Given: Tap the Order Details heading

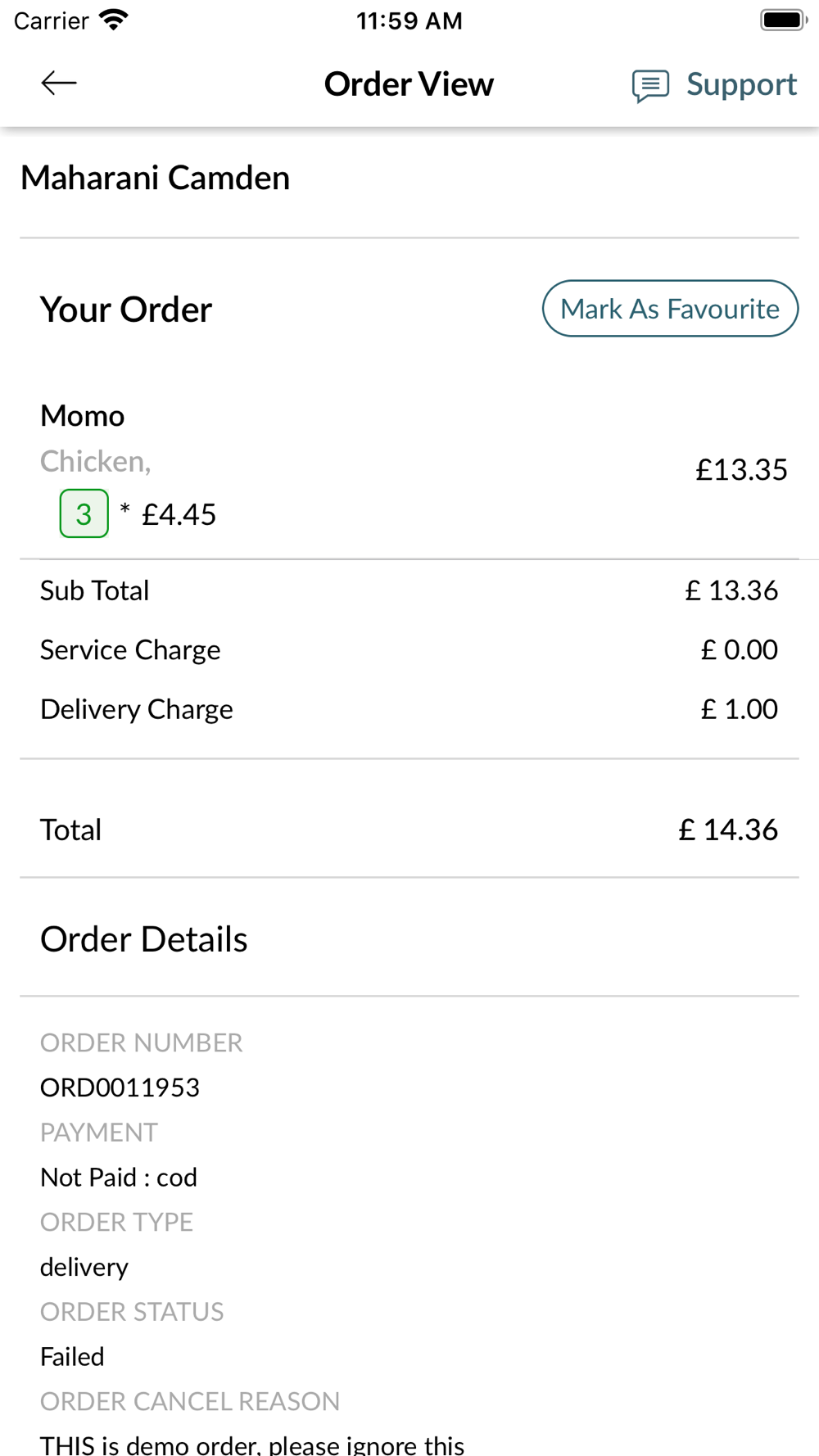Looking at the screenshot, I should (144, 939).
